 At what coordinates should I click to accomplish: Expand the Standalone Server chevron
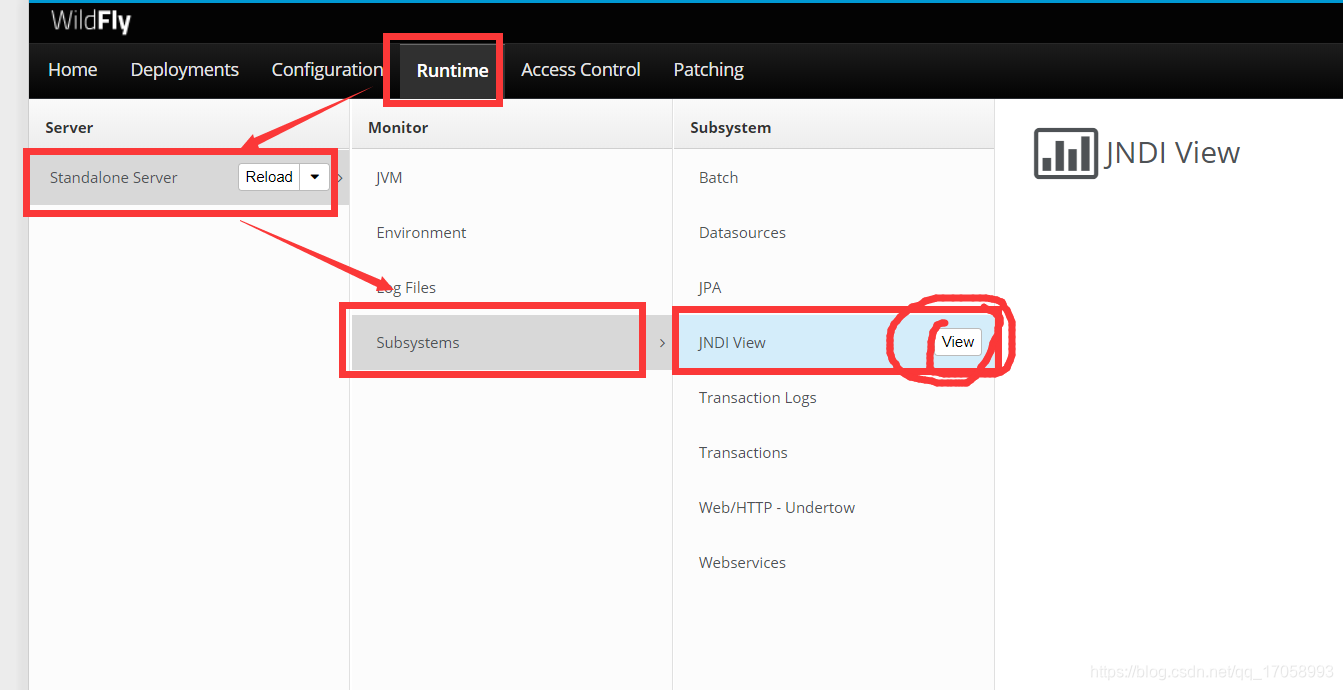[x=340, y=177]
